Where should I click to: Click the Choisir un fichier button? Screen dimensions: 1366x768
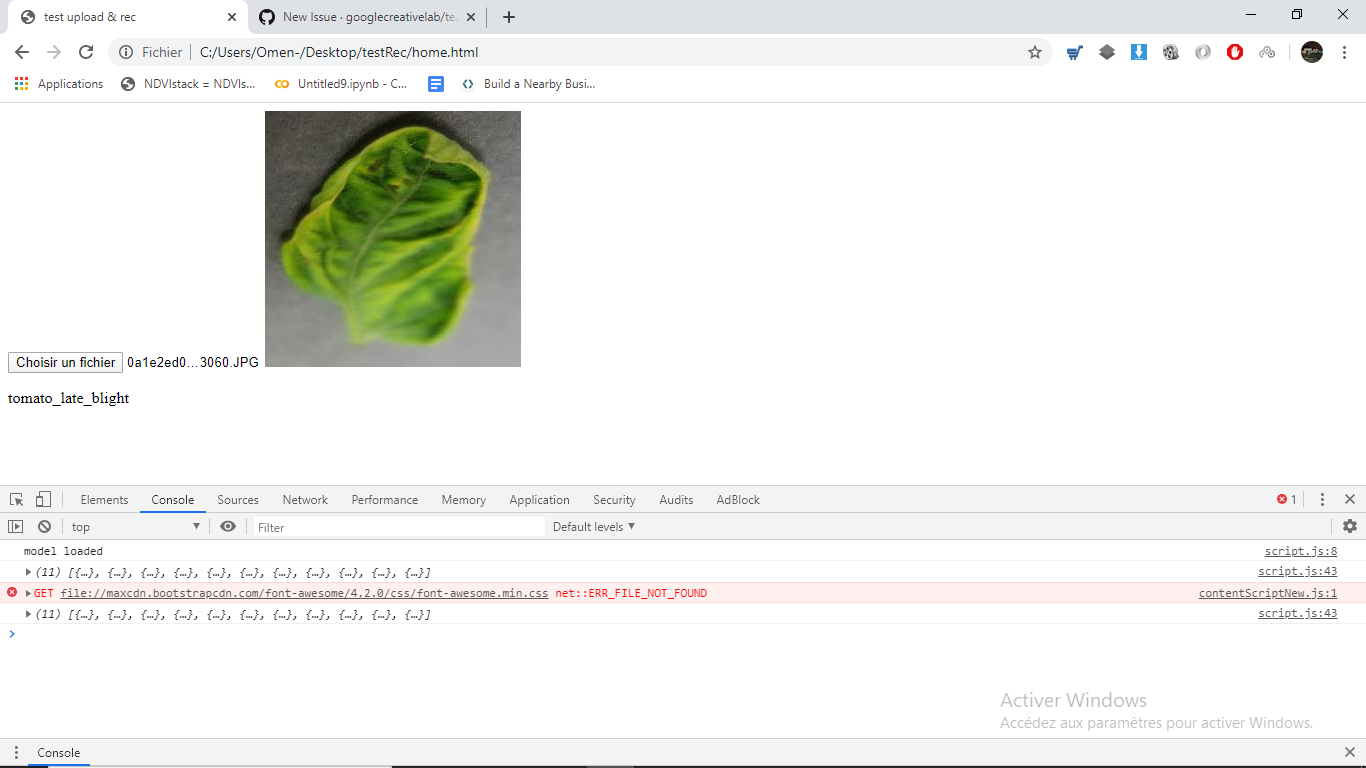[x=64, y=362]
